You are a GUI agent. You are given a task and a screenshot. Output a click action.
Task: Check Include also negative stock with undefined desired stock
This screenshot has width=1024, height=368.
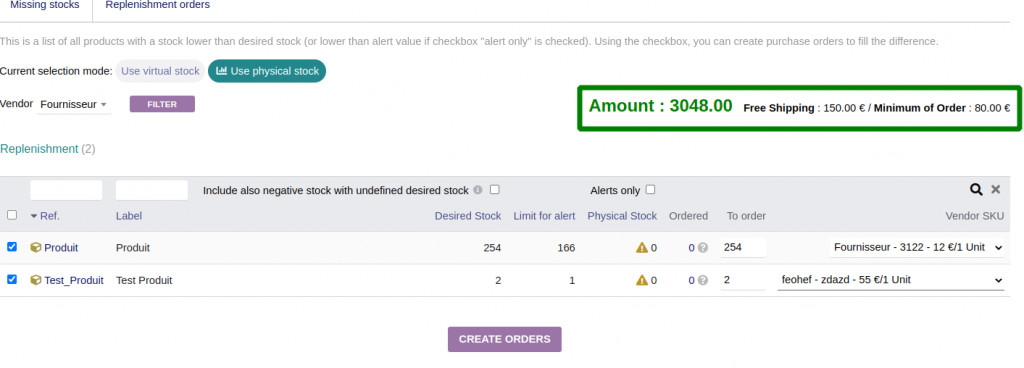(x=494, y=190)
